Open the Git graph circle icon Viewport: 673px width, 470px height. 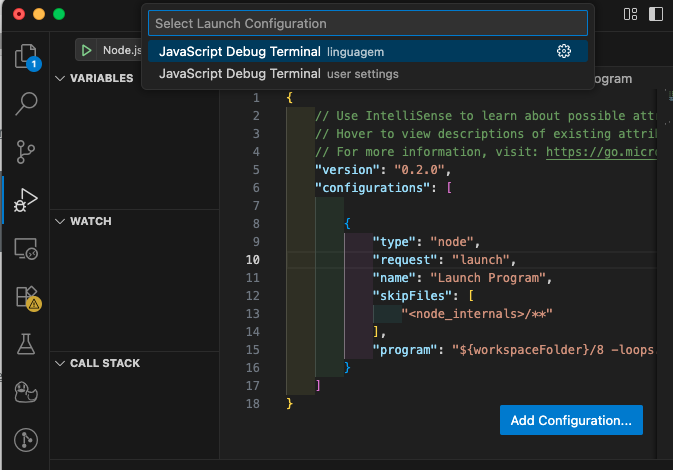click(26, 440)
